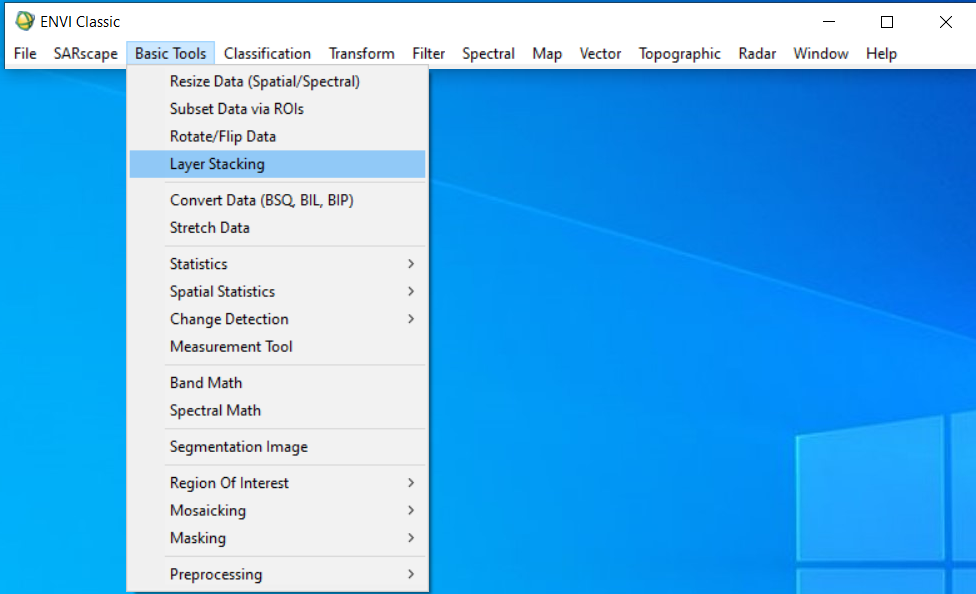Open the SARscape menu
The width and height of the screenshot is (976, 594).
tap(85, 54)
